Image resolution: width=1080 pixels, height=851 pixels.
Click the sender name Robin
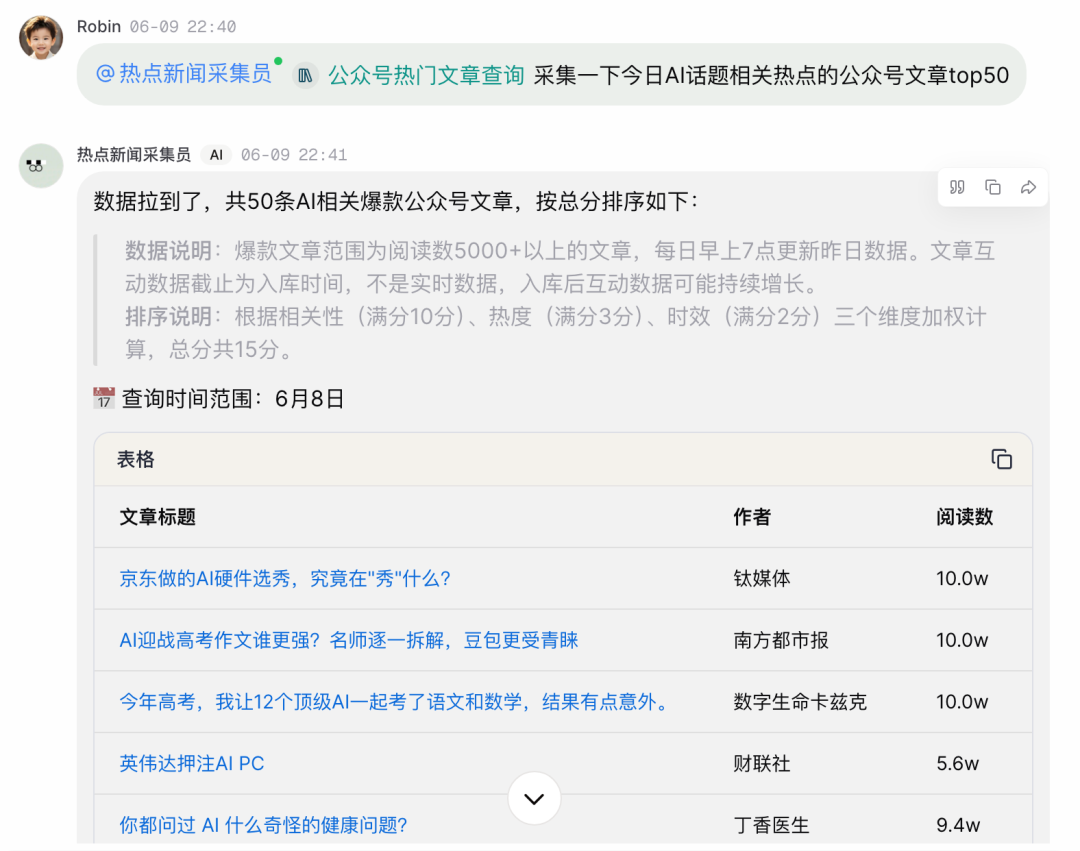coord(98,26)
